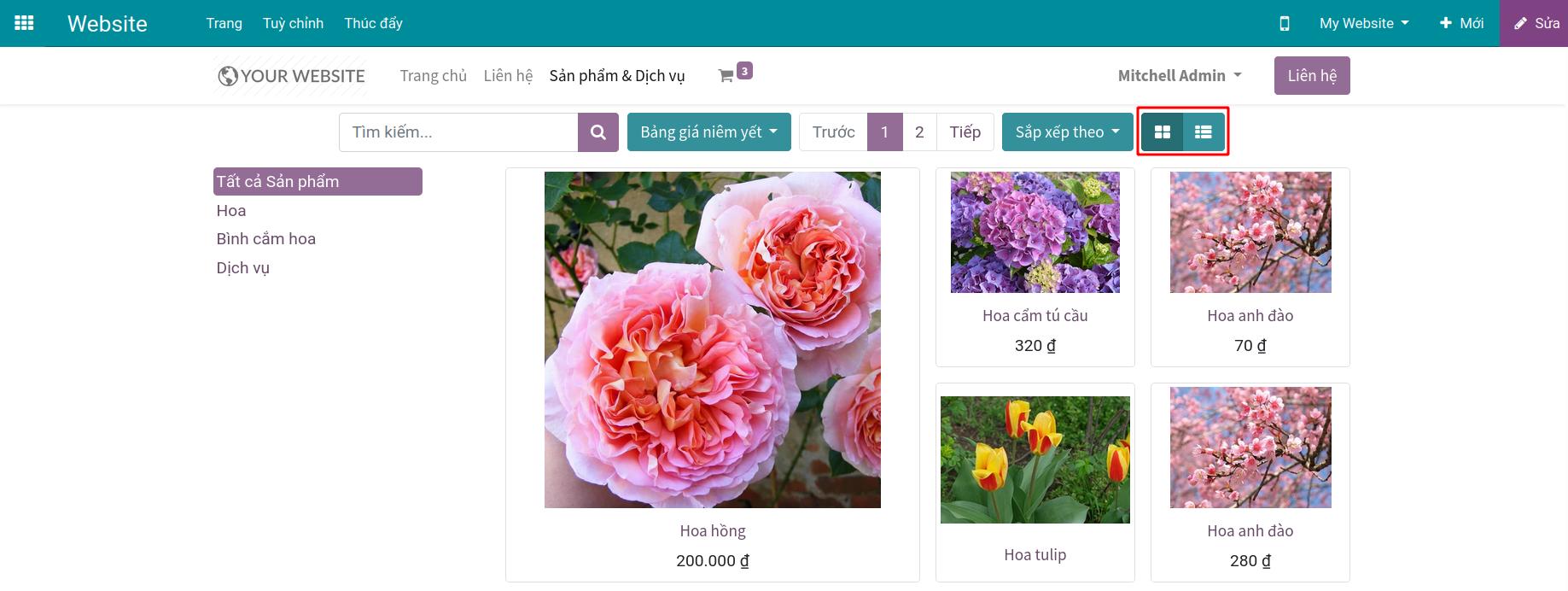Viewport: 1568px width, 591px height.
Task: Click the Tìm kiếm search field
Action: (x=458, y=132)
